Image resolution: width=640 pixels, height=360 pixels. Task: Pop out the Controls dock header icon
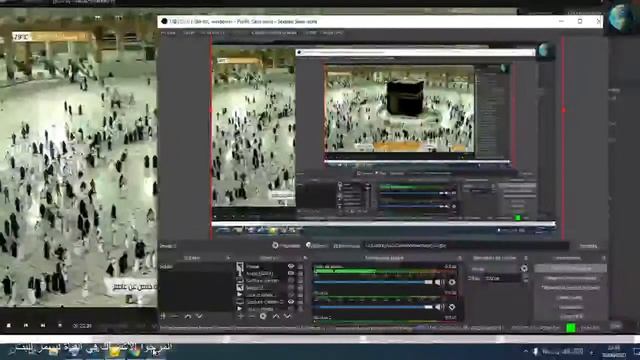[604, 258]
